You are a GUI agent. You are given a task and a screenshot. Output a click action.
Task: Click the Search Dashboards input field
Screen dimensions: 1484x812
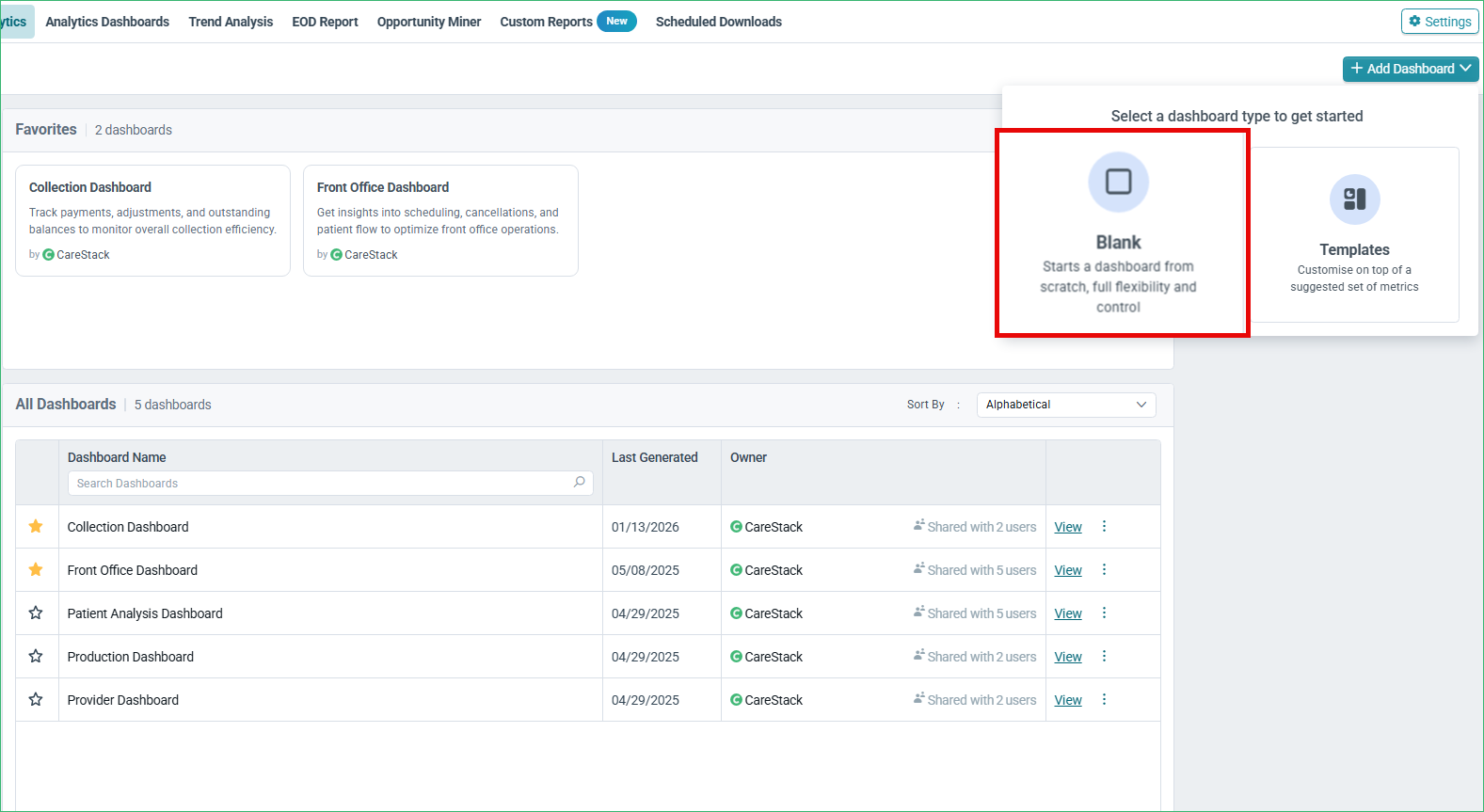pyautogui.click(x=330, y=483)
